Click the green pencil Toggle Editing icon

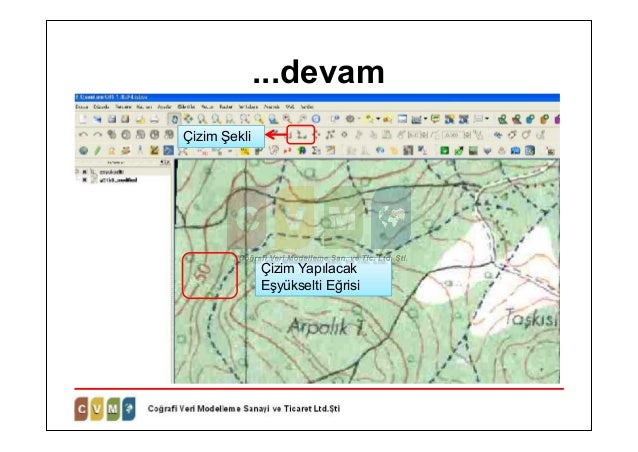[97, 151]
